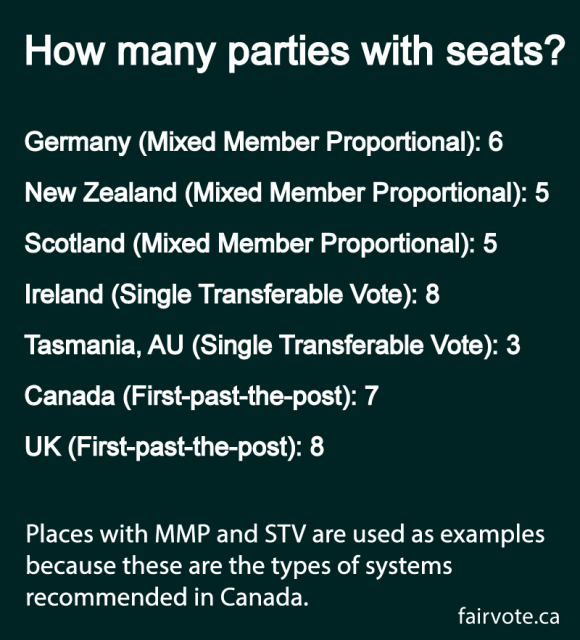Click the 'How many parties with seats?' heading
This screenshot has width=580, height=640.
pos(295,52)
